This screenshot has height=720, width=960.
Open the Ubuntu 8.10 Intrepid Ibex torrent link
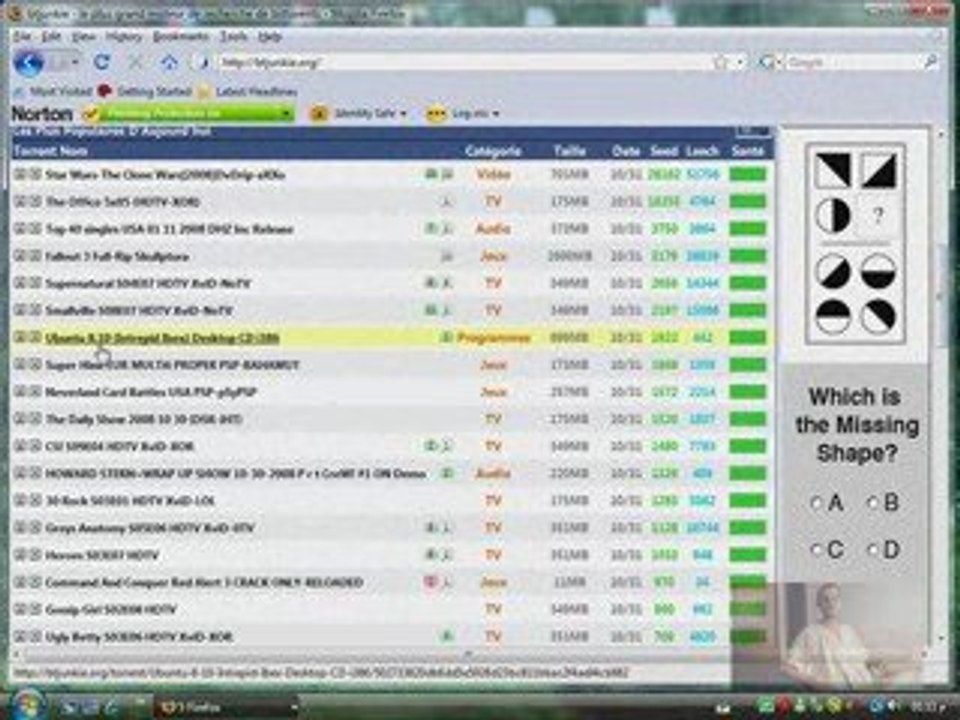point(162,338)
